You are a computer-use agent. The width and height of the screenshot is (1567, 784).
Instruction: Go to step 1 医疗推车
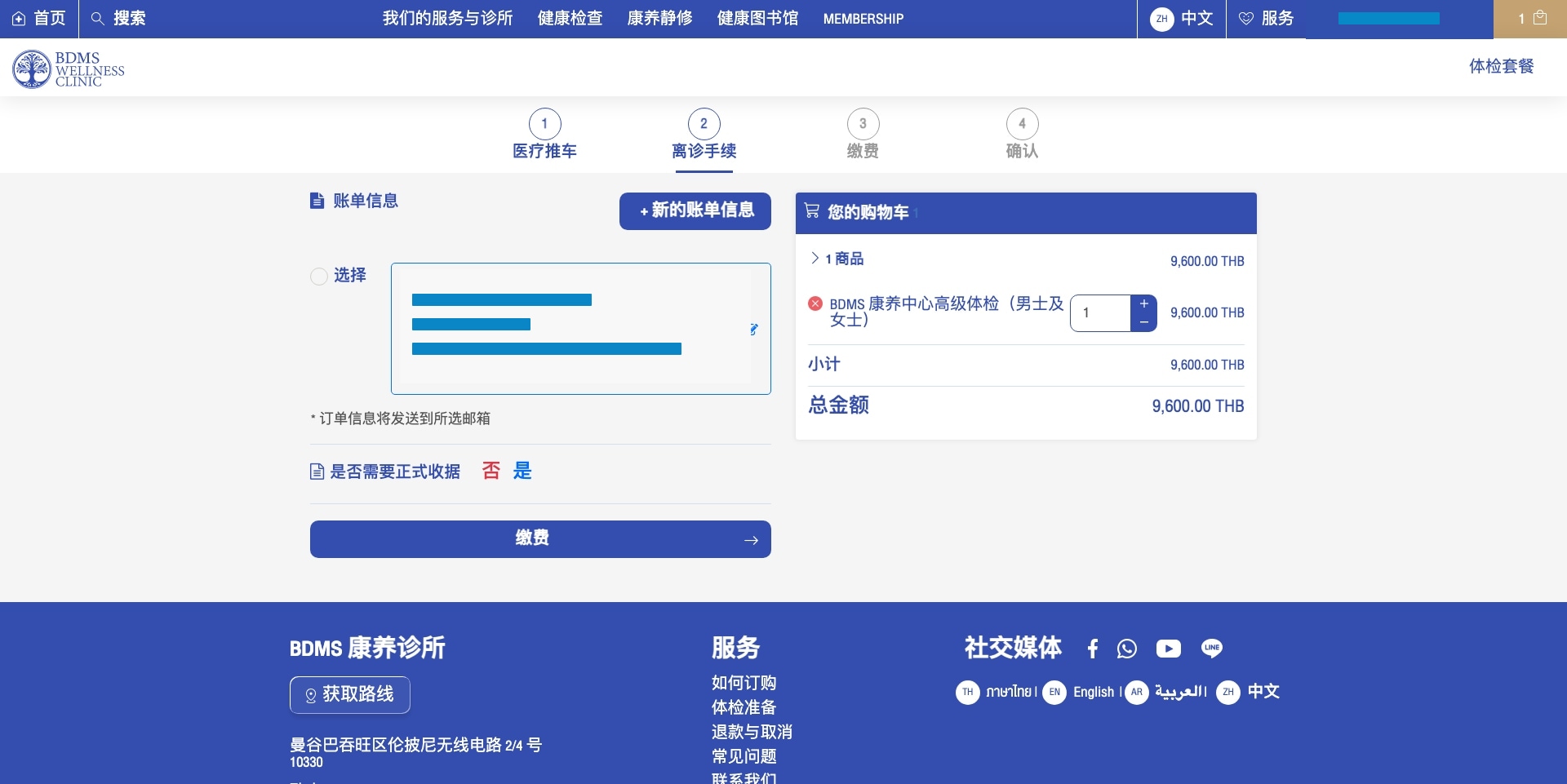tap(544, 135)
